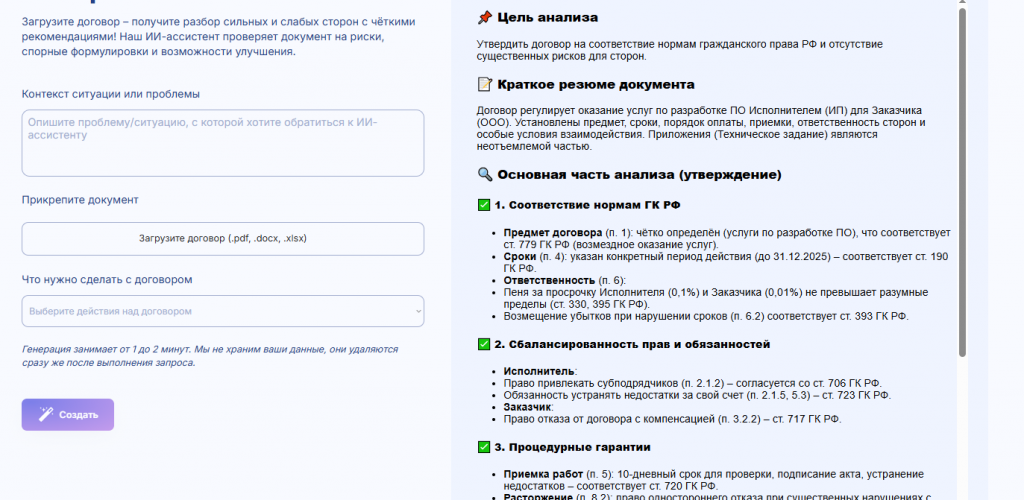Click the heading 'Краткое резюме документа'
The width and height of the screenshot is (1024, 500).
pyautogui.click(x=596, y=85)
